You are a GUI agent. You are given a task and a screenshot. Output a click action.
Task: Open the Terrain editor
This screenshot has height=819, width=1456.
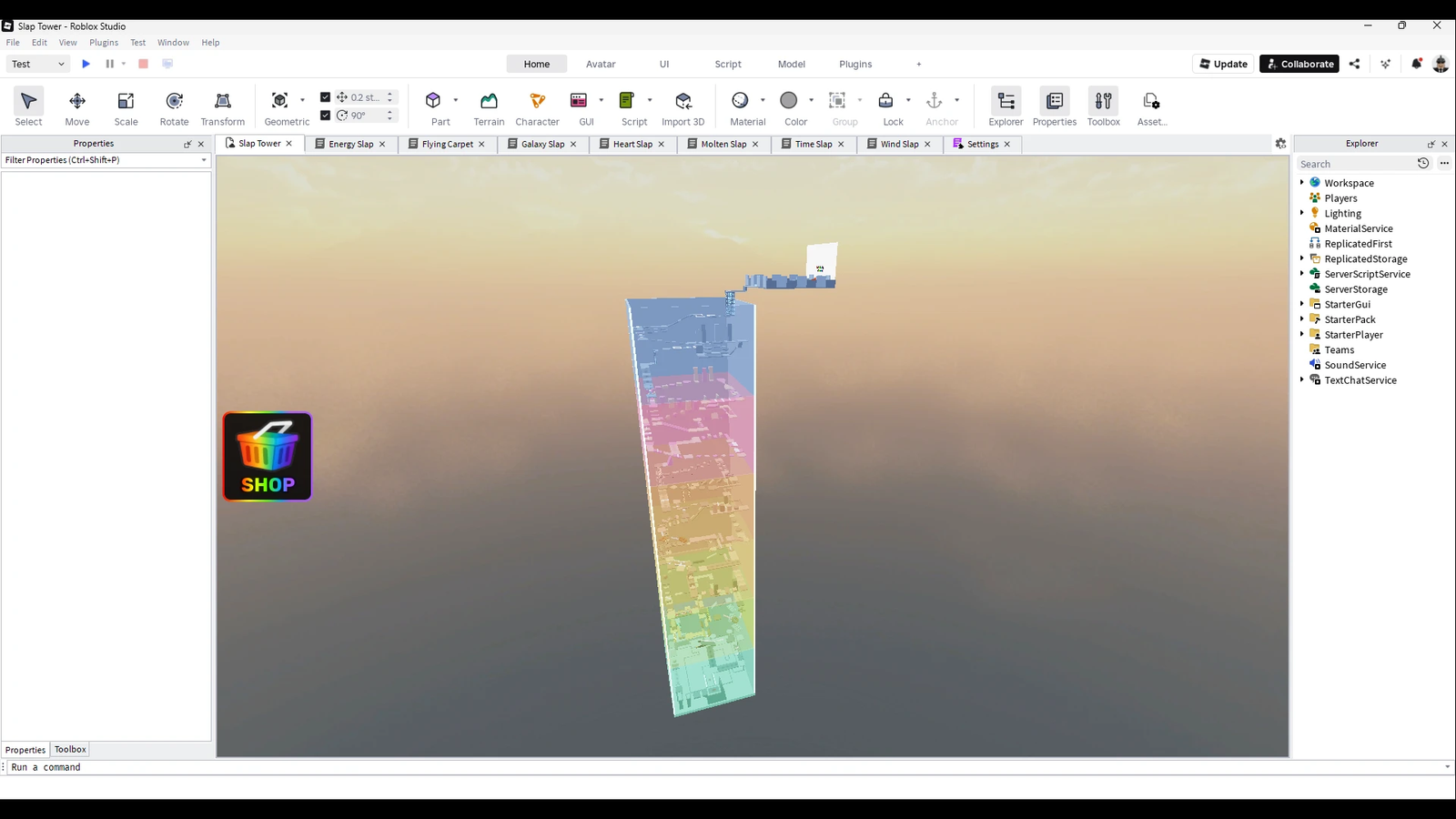pos(489,107)
